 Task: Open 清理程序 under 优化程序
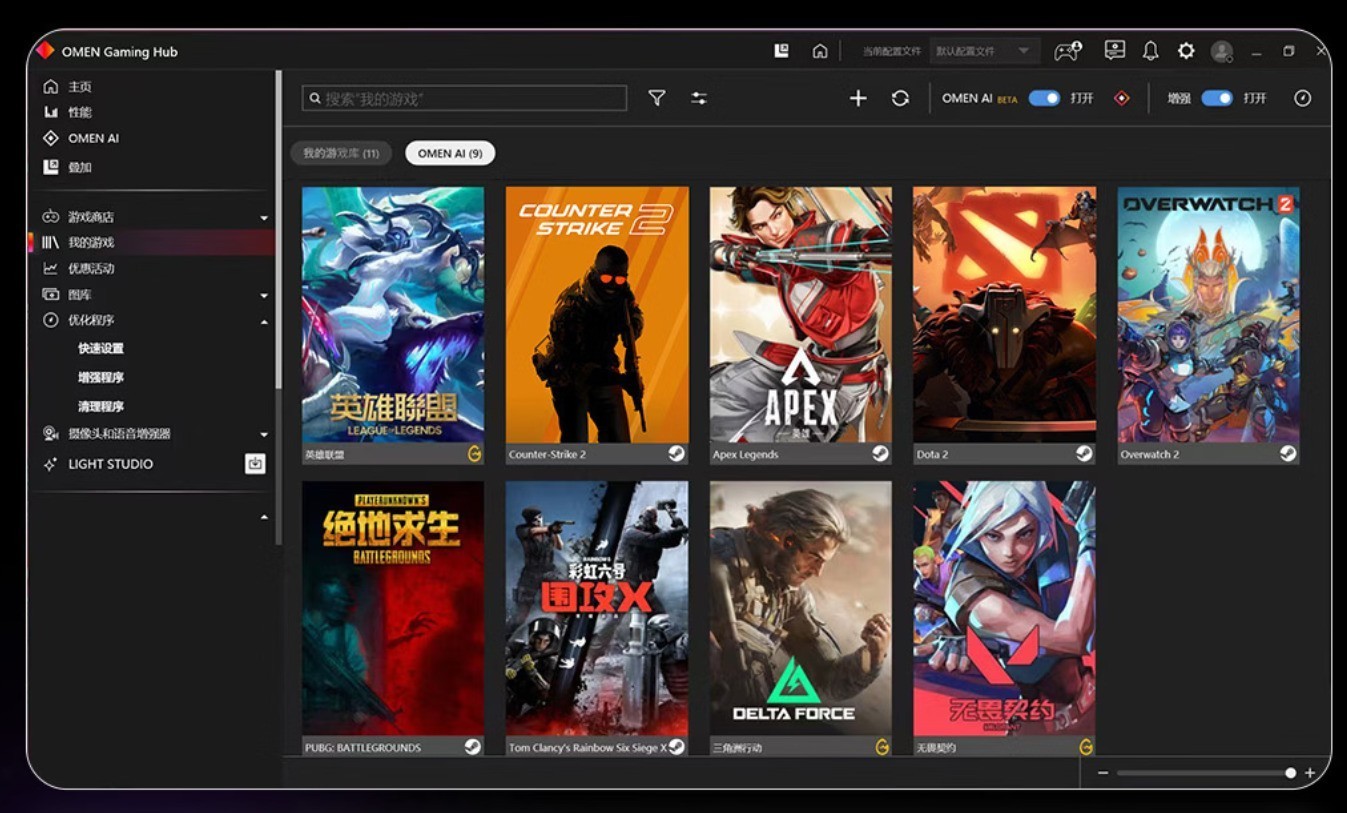pos(101,406)
